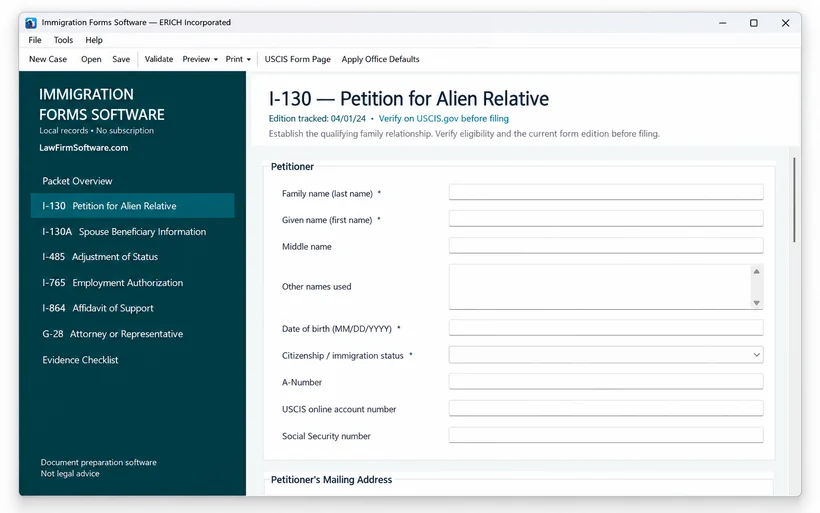
Task: Click the Petitioner's Mailing Address heading
Action: [332, 480]
